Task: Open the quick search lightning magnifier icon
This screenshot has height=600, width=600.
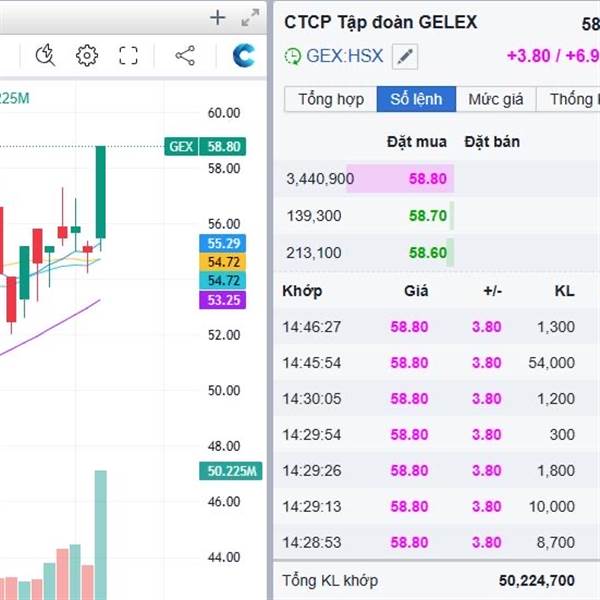Action: pos(45,56)
